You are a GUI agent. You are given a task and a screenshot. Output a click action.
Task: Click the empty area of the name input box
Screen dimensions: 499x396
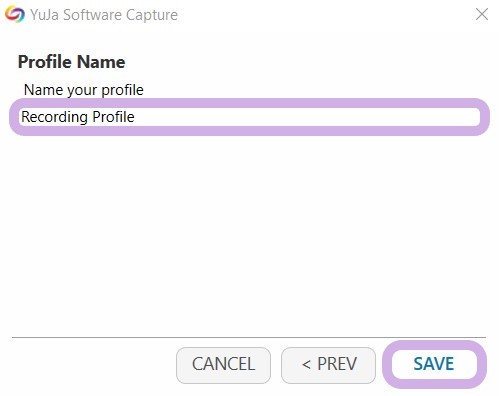[x=307, y=117]
